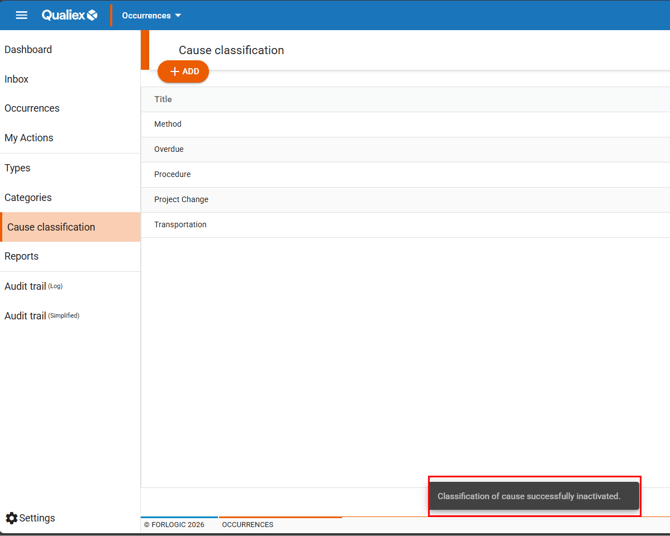Select Types in the sidebar
670x536 pixels.
[18, 168]
